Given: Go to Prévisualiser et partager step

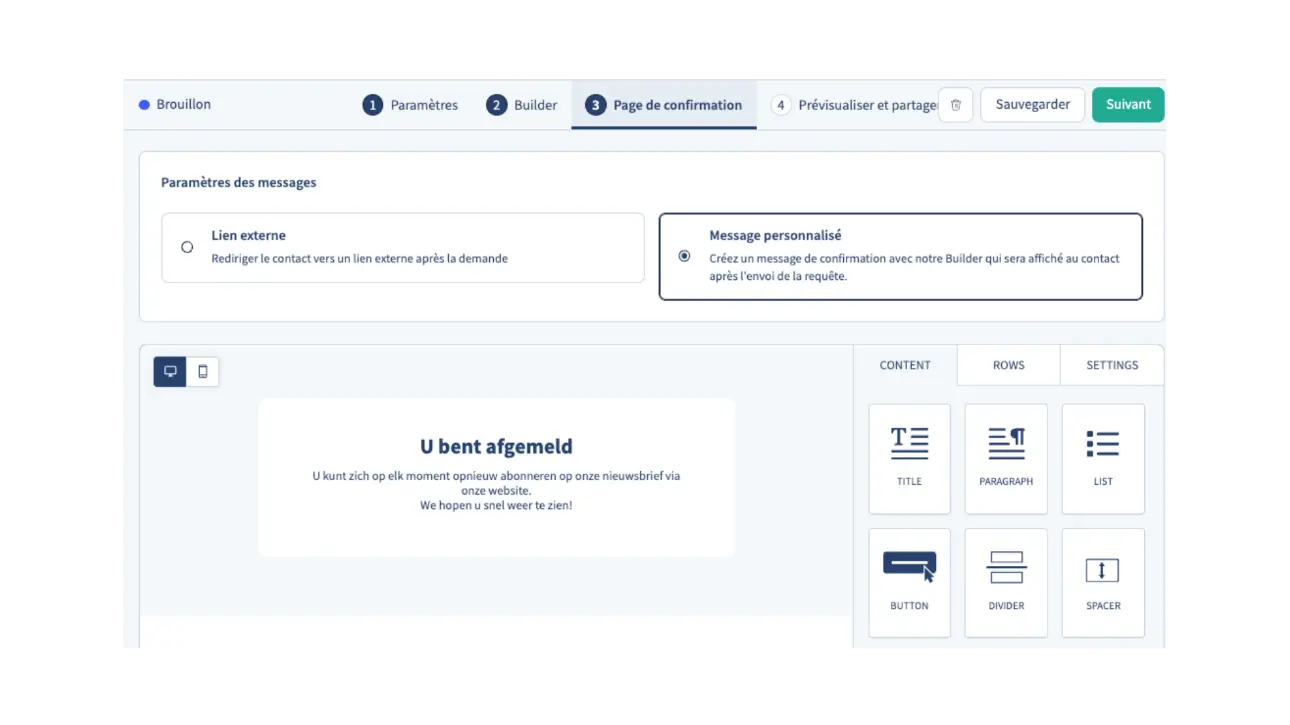Looking at the screenshot, I should coord(853,105).
